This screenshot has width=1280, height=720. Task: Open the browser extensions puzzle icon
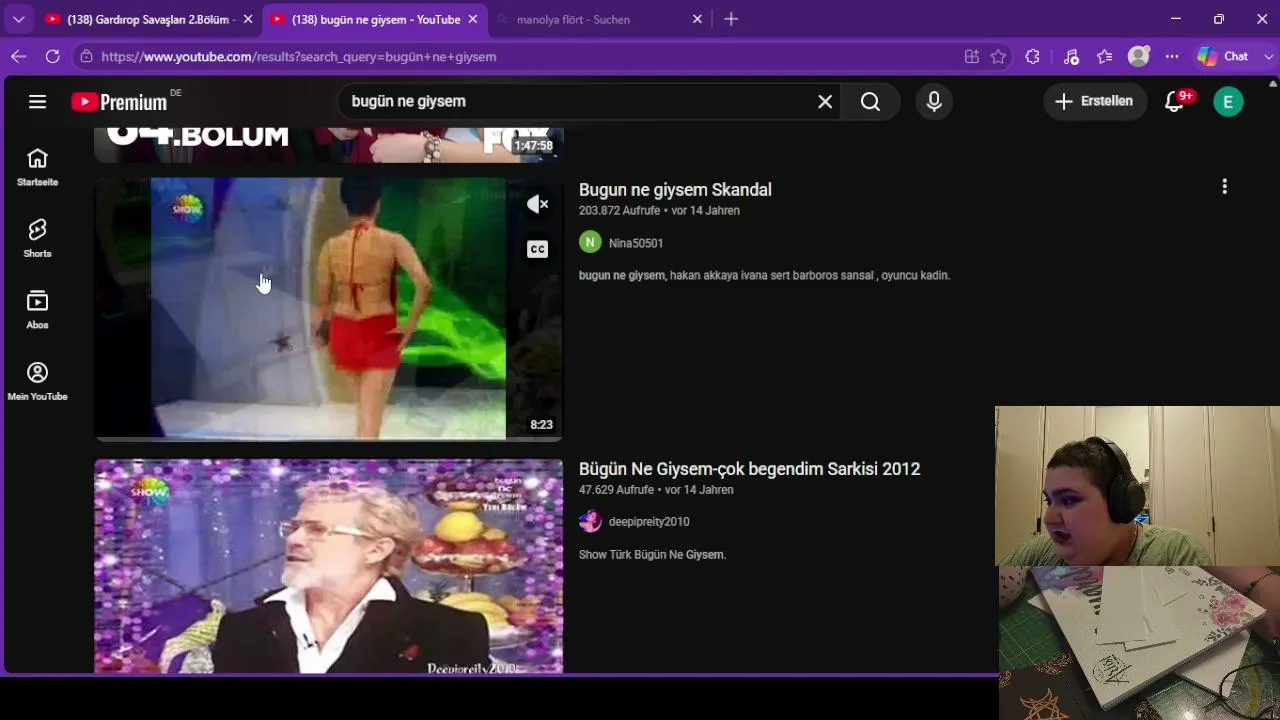click(1032, 57)
